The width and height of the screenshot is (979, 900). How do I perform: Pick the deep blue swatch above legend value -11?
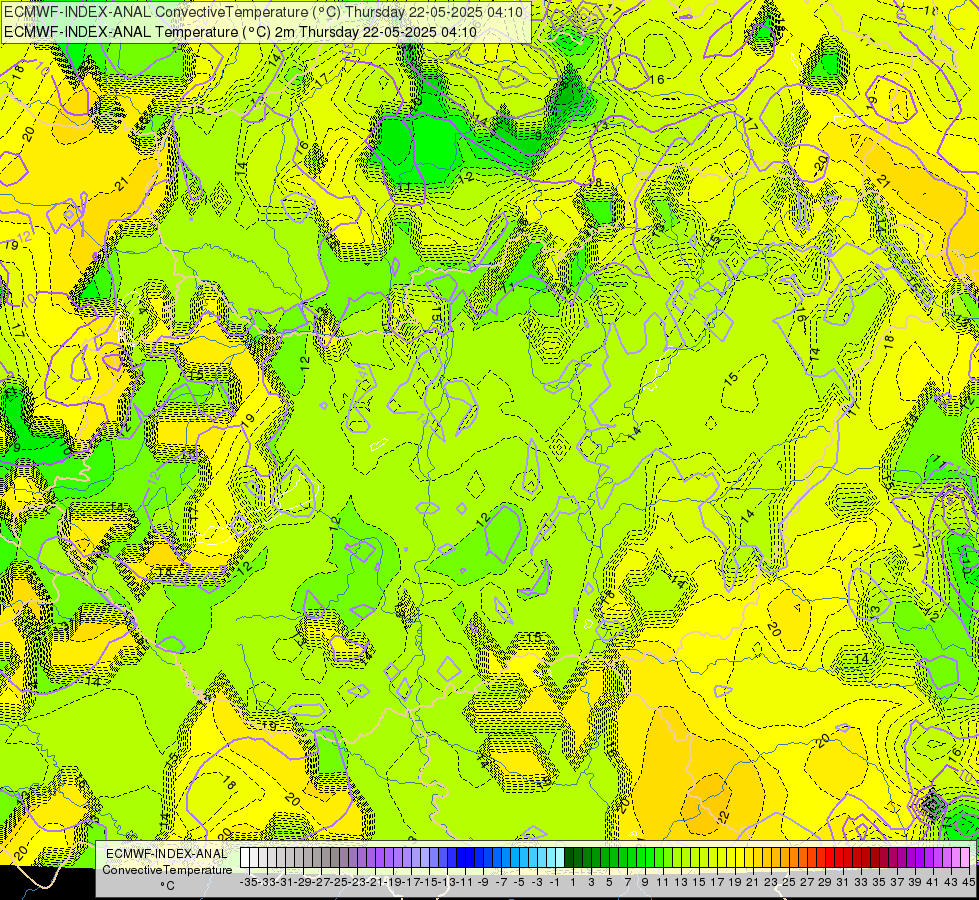pyautogui.click(x=461, y=858)
